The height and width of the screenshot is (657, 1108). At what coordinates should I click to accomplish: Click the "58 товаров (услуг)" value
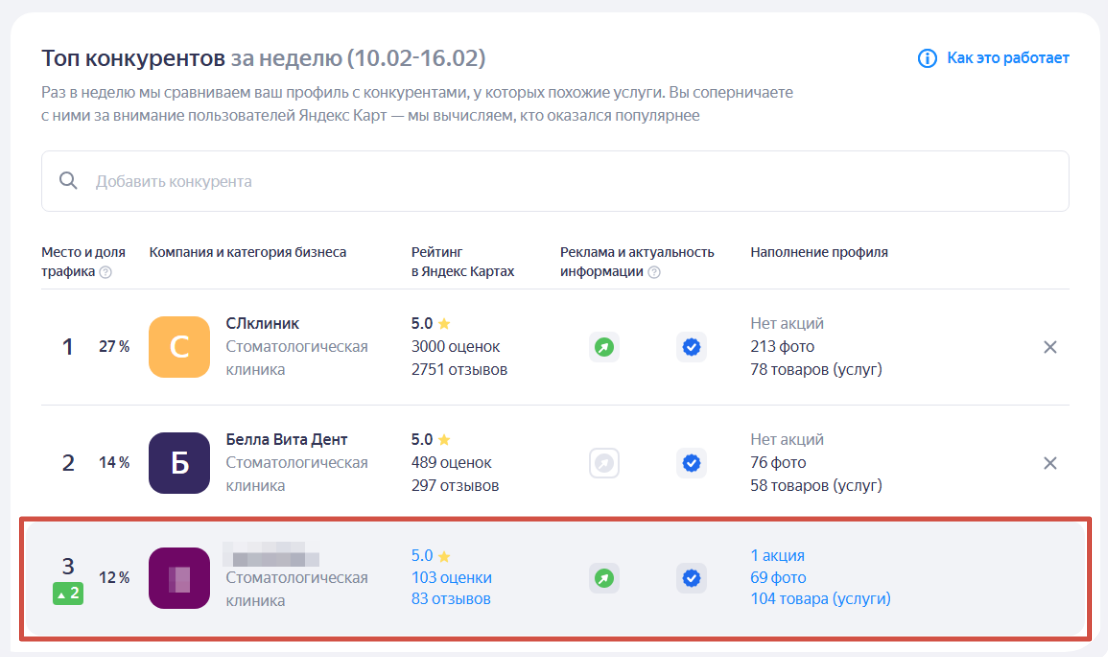click(816, 485)
